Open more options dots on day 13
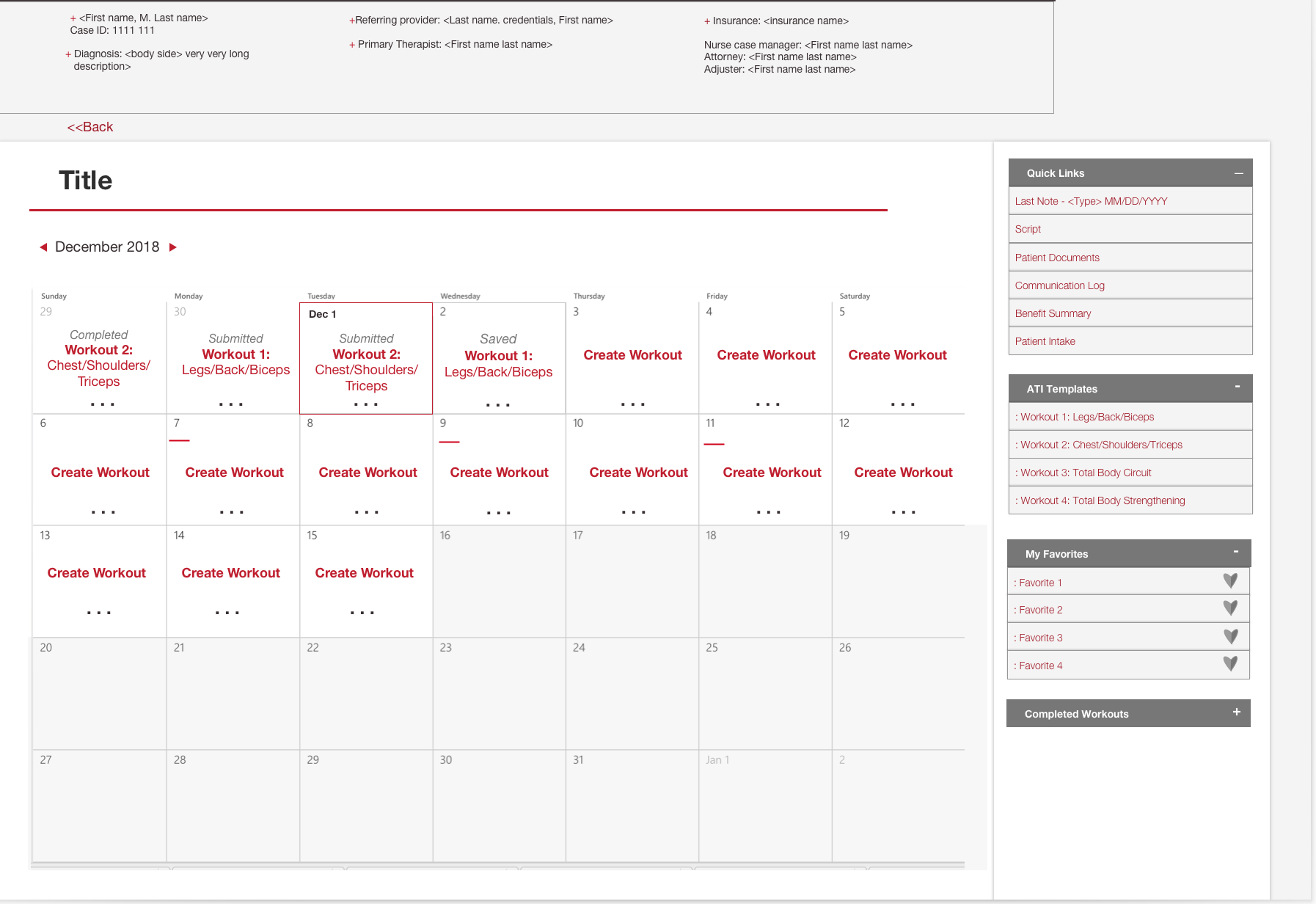 [99, 613]
